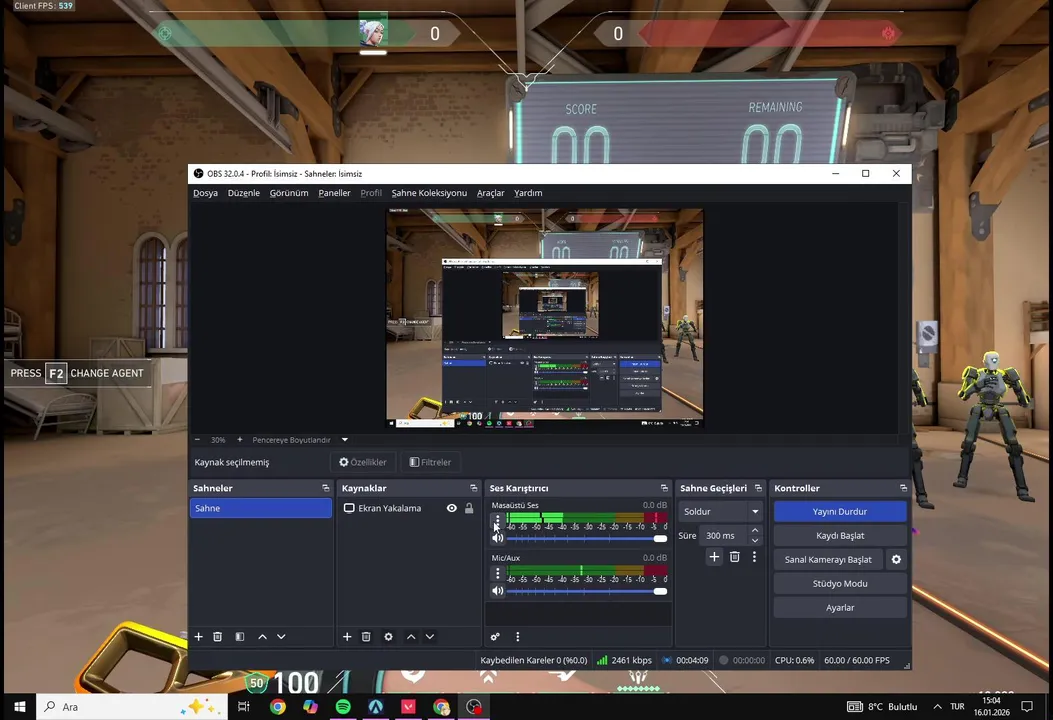Open the Pencereye Boyutlandır scaling dropdown
This screenshot has width=1053, height=720.
click(345, 440)
